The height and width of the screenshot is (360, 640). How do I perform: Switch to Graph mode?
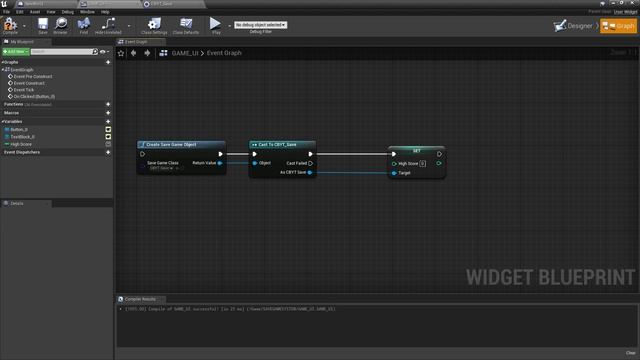tap(618, 26)
